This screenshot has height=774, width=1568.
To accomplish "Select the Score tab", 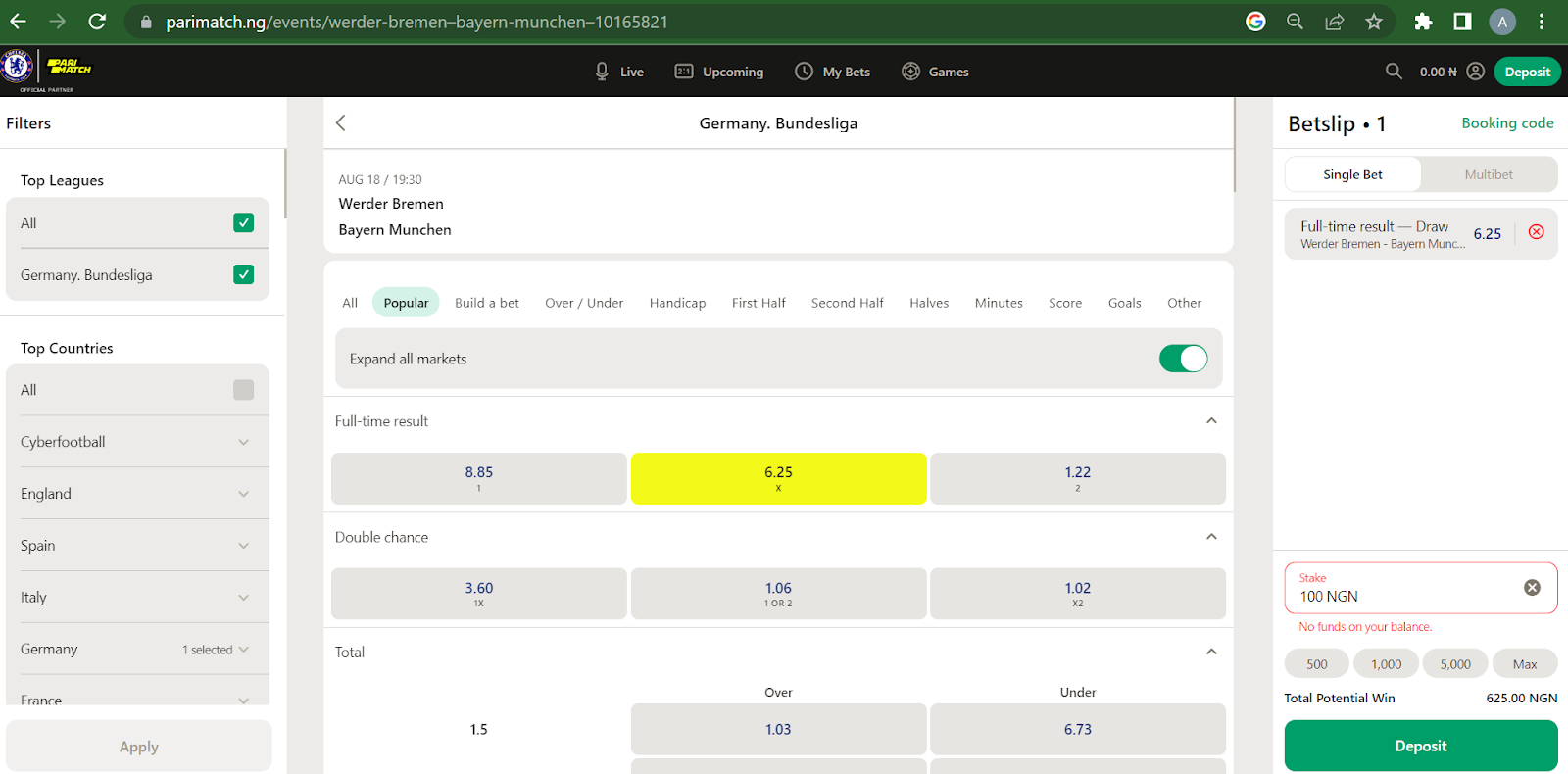I will click(x=1065, y=303).
